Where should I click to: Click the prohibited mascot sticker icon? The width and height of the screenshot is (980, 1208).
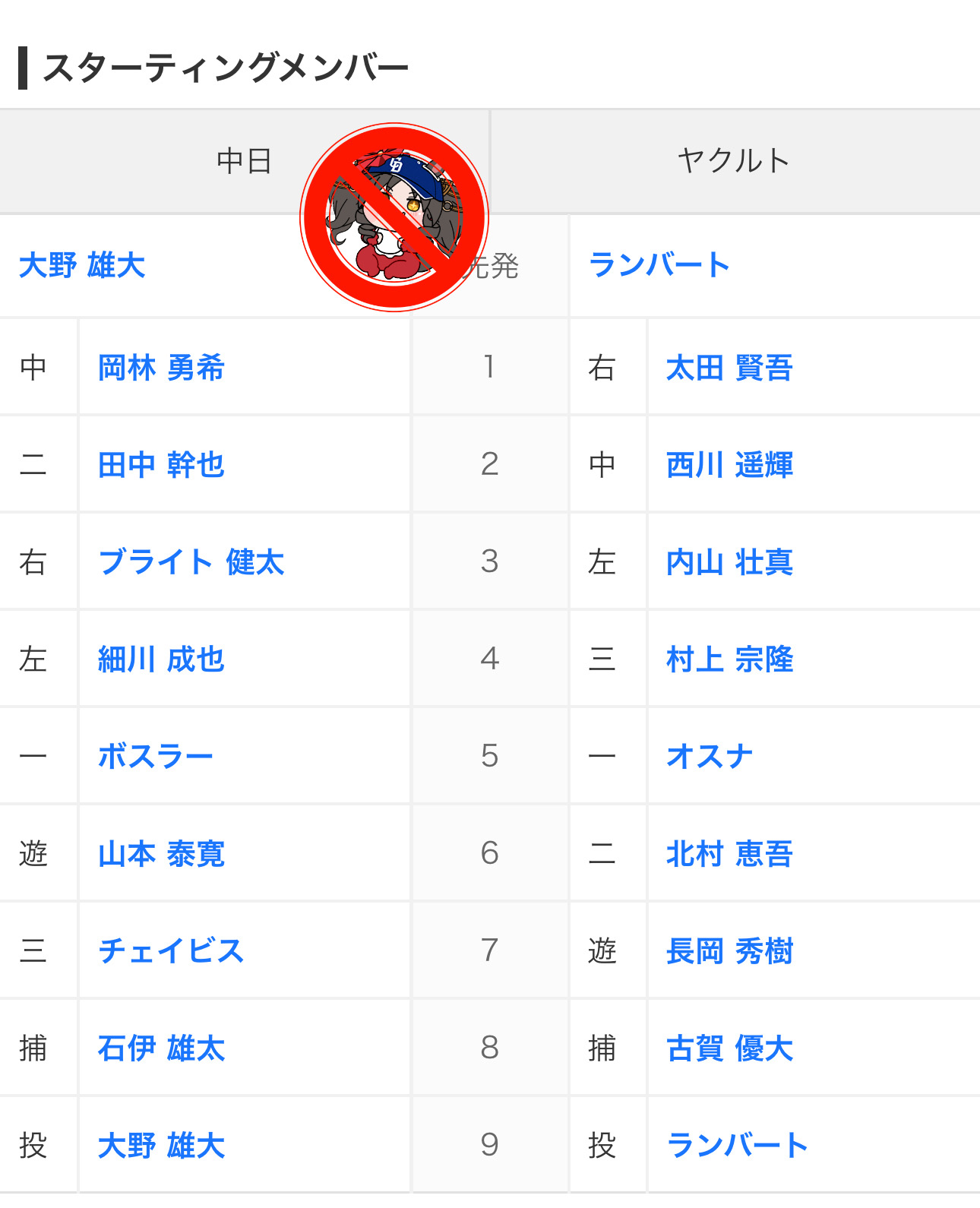[x=394, y=217]
